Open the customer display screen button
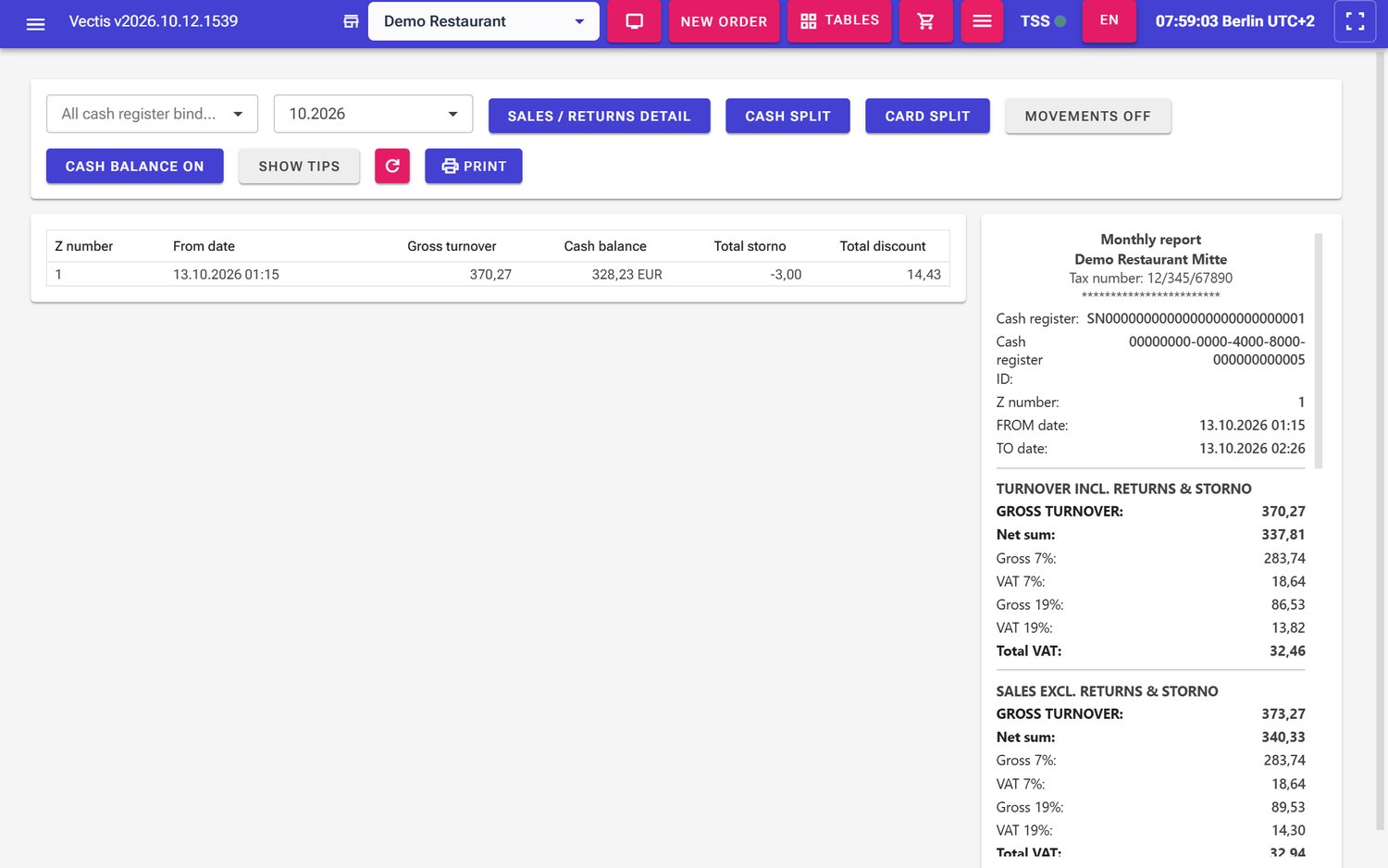 point(634,21)
